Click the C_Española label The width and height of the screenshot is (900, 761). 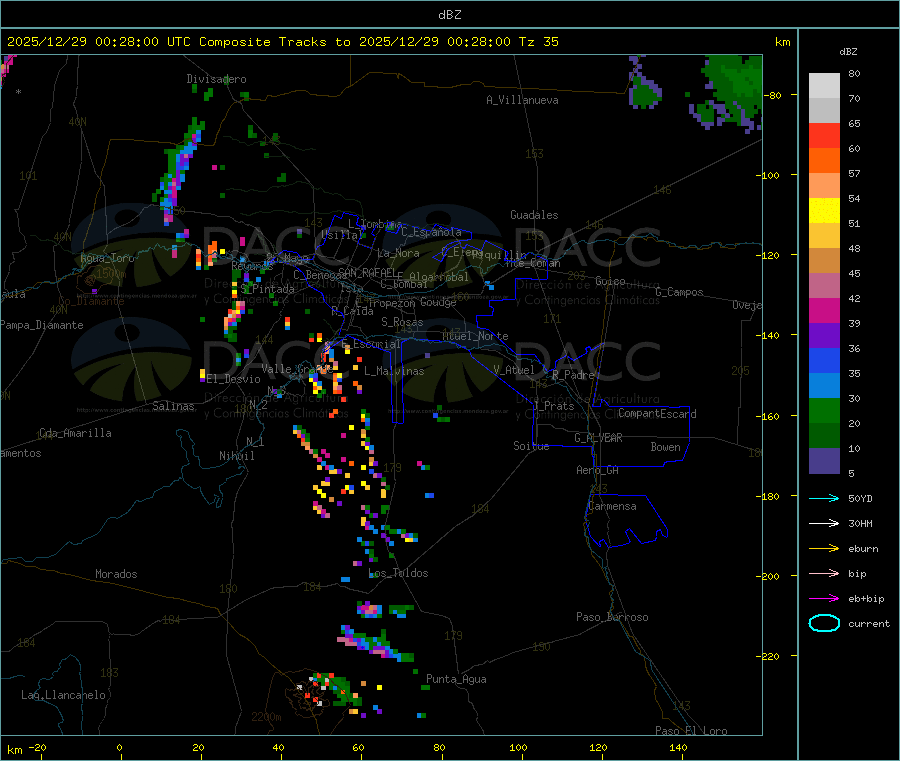pyautogui.click(x=432, y=232)
